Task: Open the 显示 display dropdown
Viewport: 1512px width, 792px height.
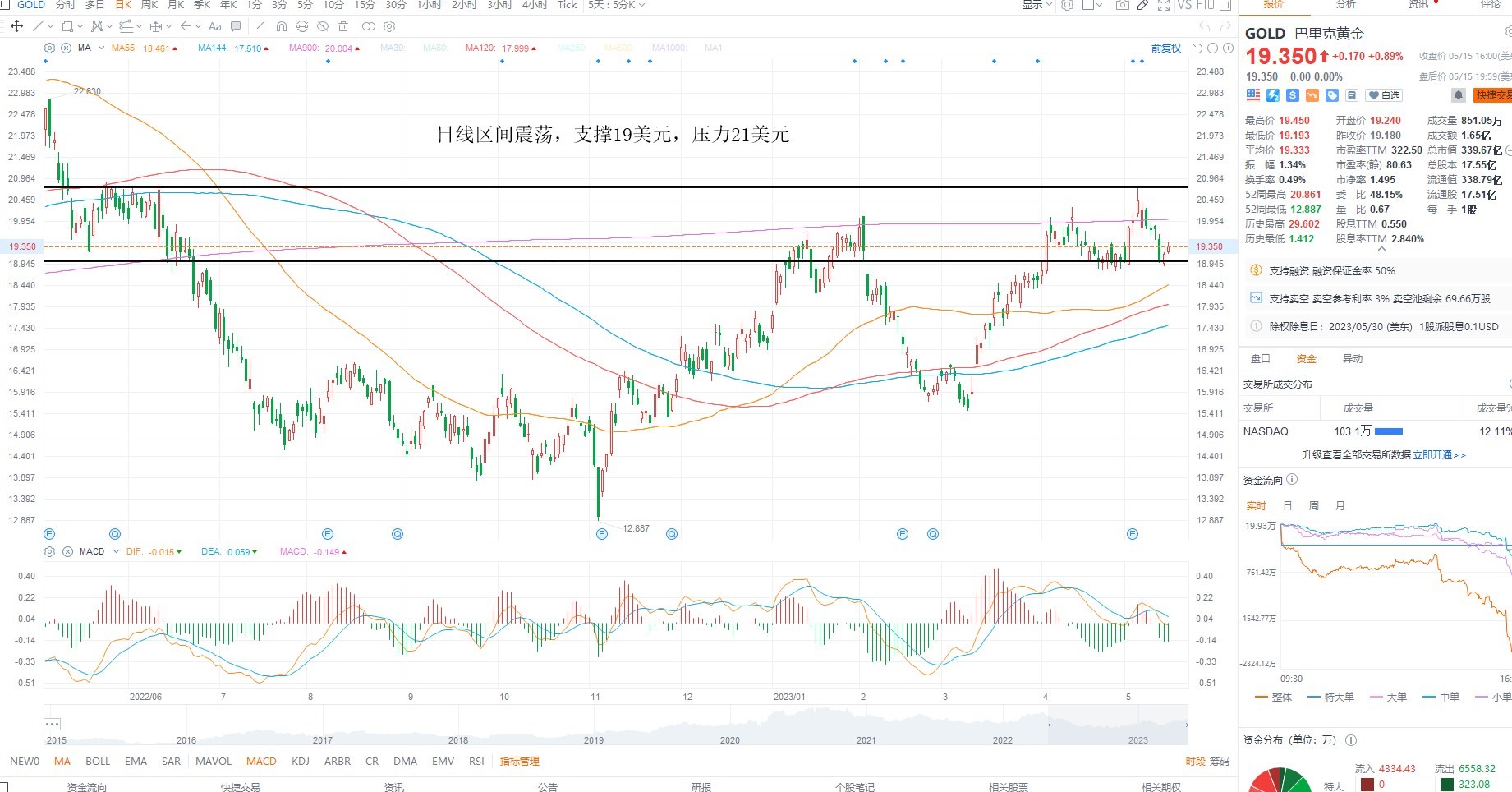Action: point(1036,5)
